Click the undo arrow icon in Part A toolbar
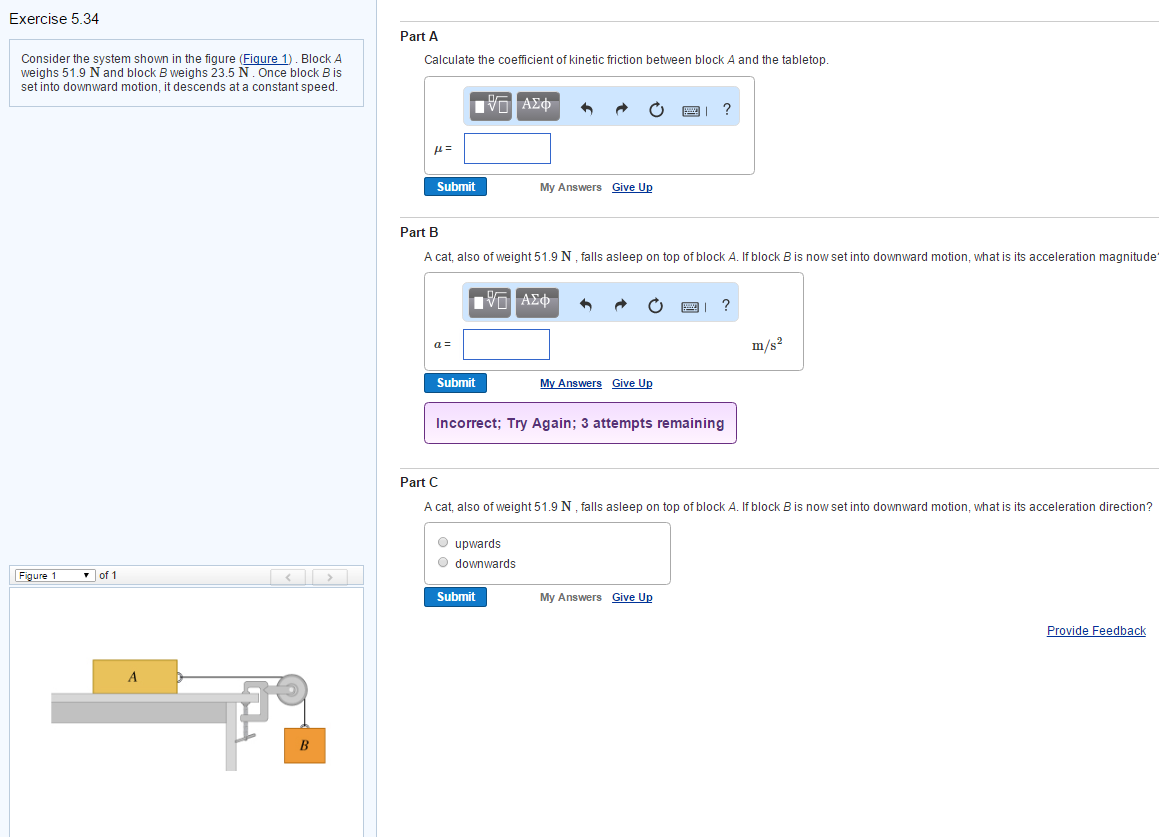This screenshot has width=1159, height=837. 587,108
